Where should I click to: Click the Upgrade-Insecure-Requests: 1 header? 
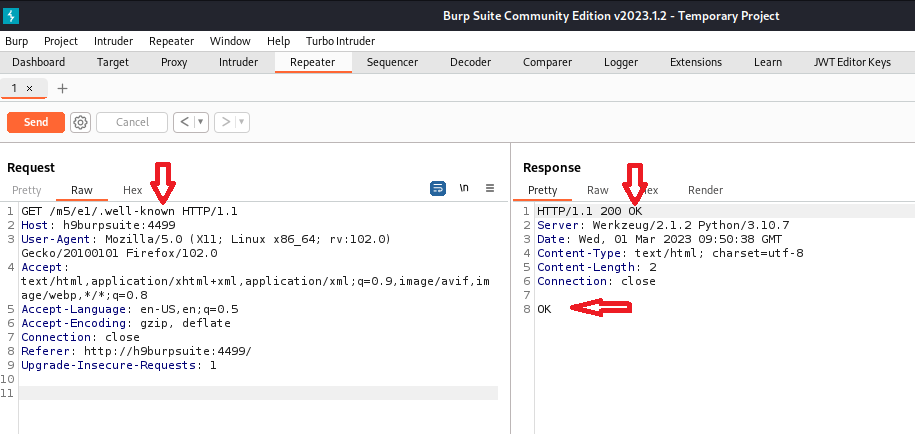click(x=118, y=365)
